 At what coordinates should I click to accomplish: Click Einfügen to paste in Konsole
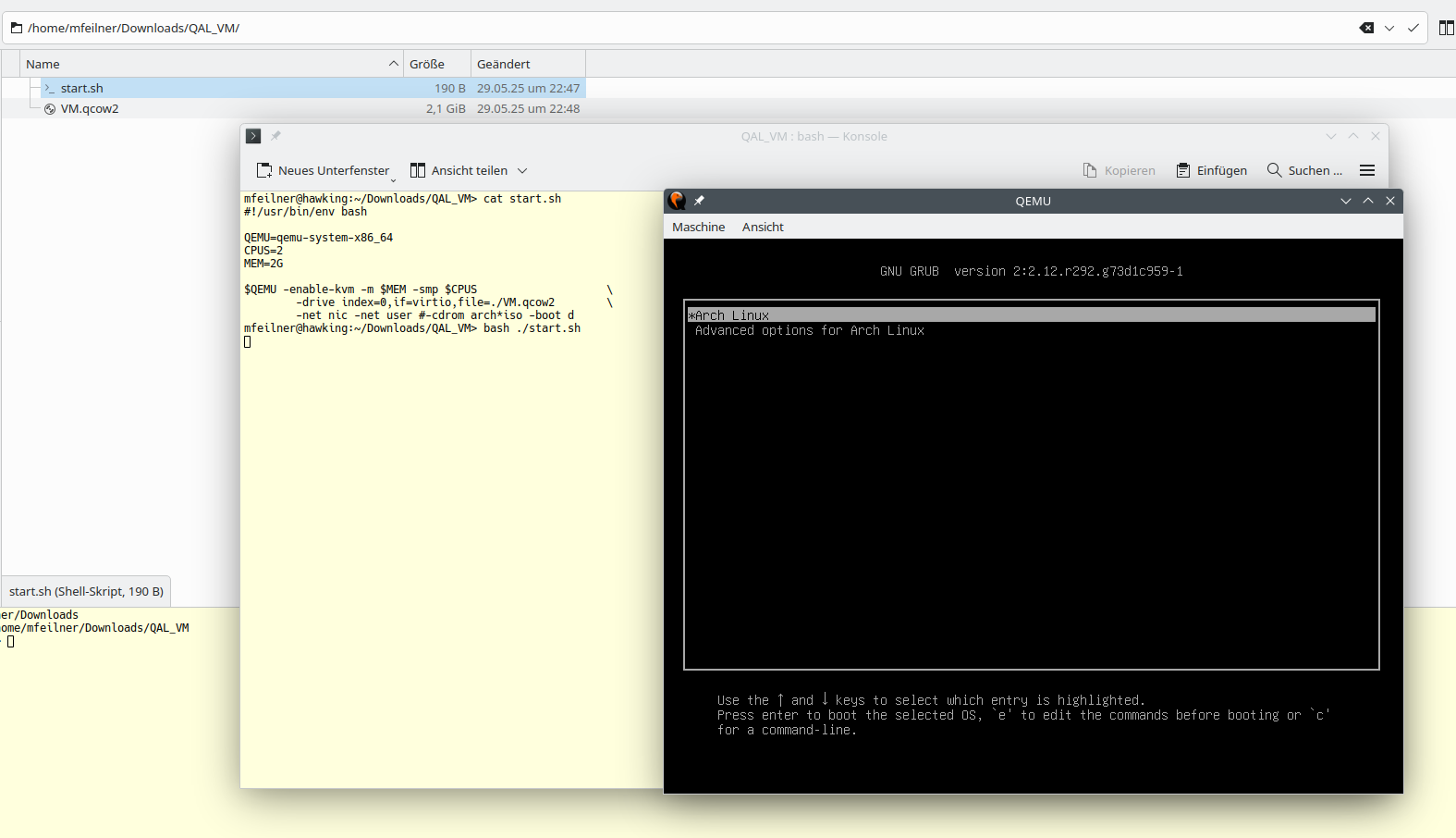pos(1211,170)
